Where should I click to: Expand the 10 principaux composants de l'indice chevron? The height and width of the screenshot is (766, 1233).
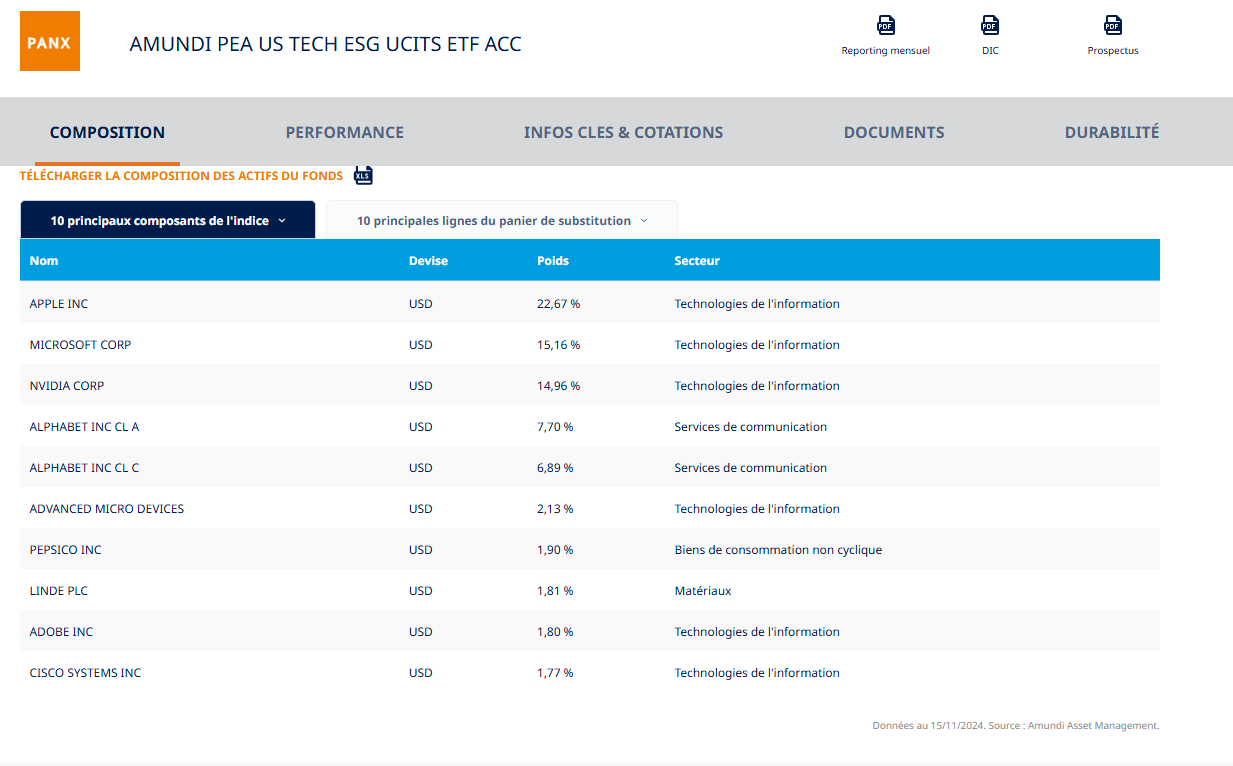pos(282,221)
